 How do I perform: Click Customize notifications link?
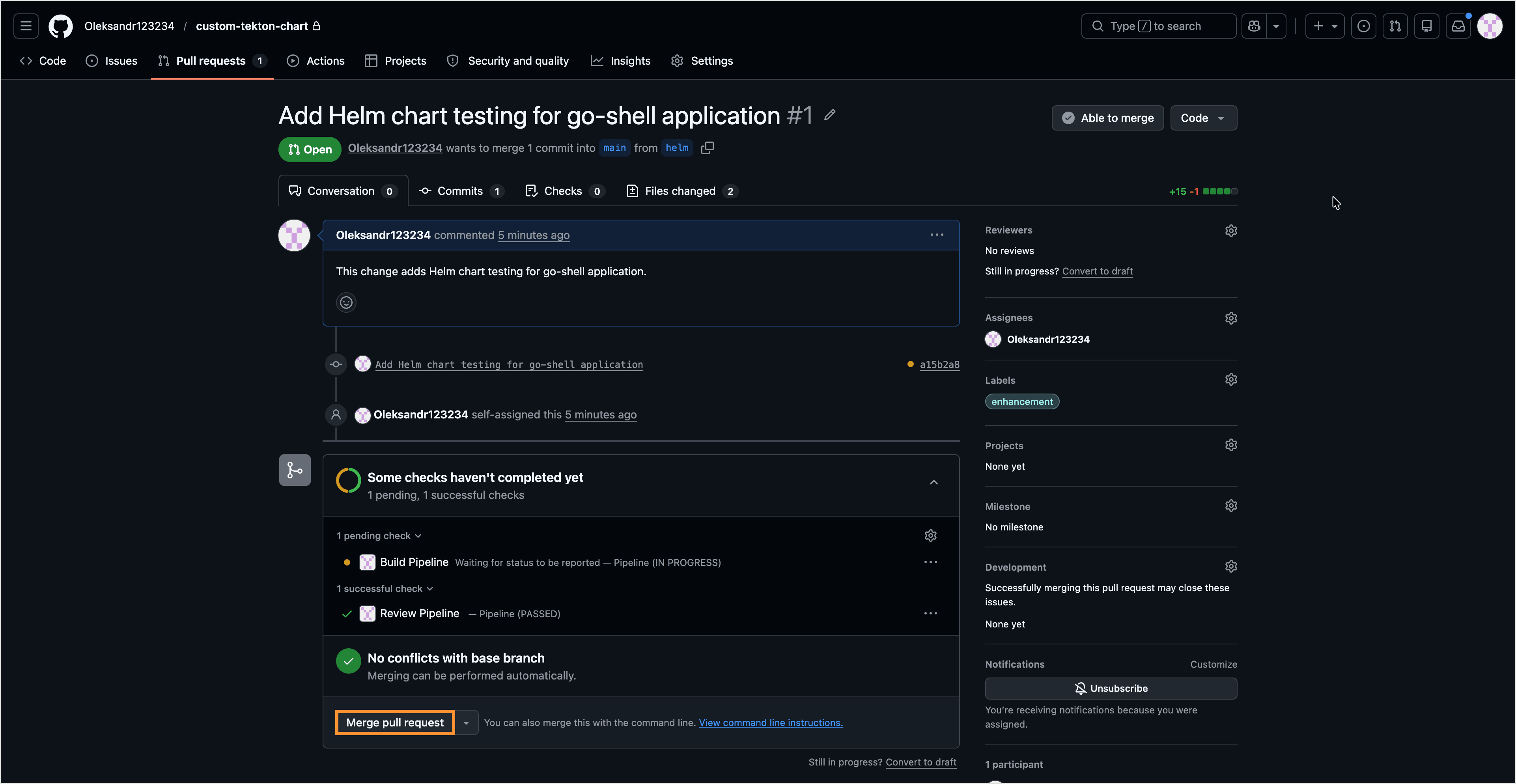(1214, 665)
